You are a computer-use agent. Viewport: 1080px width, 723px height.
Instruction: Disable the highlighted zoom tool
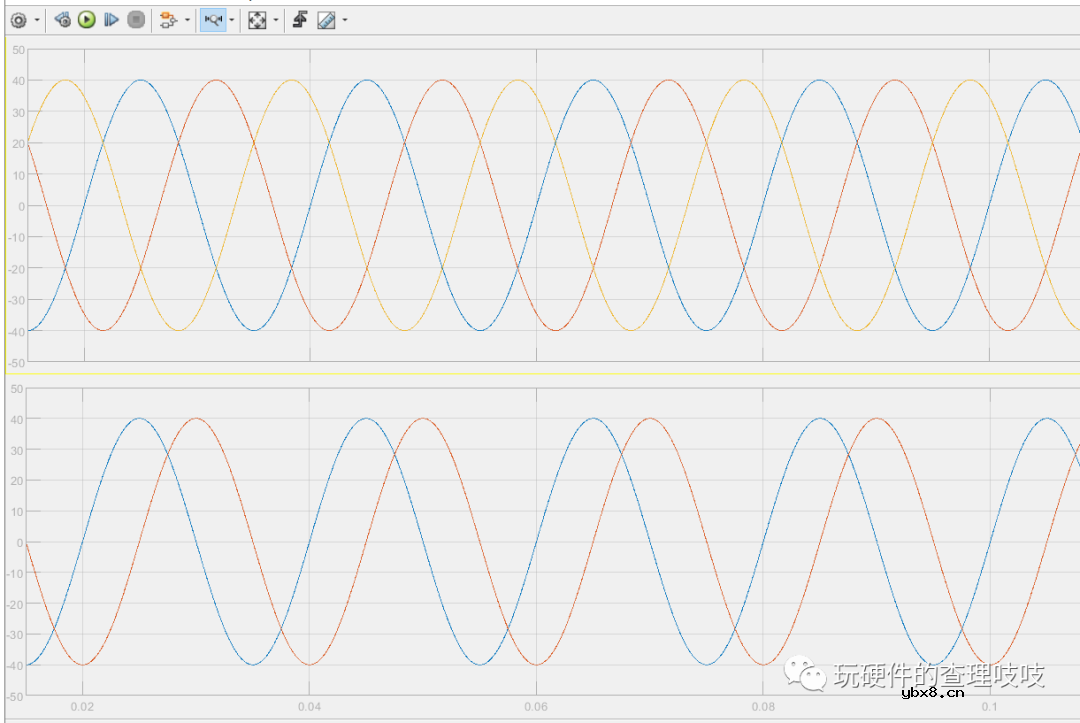(x=212, y=18)
